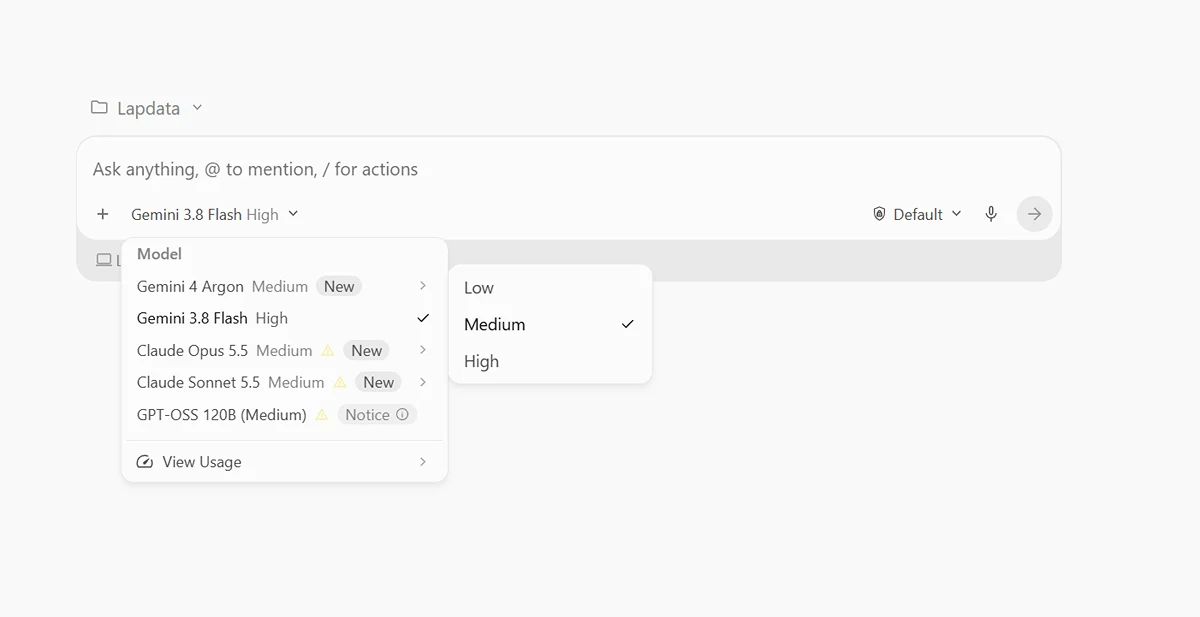Click the microphone voice input icon
This screenshot has height=617, width=1200.
pyautogui.click(x=991, y=214)
